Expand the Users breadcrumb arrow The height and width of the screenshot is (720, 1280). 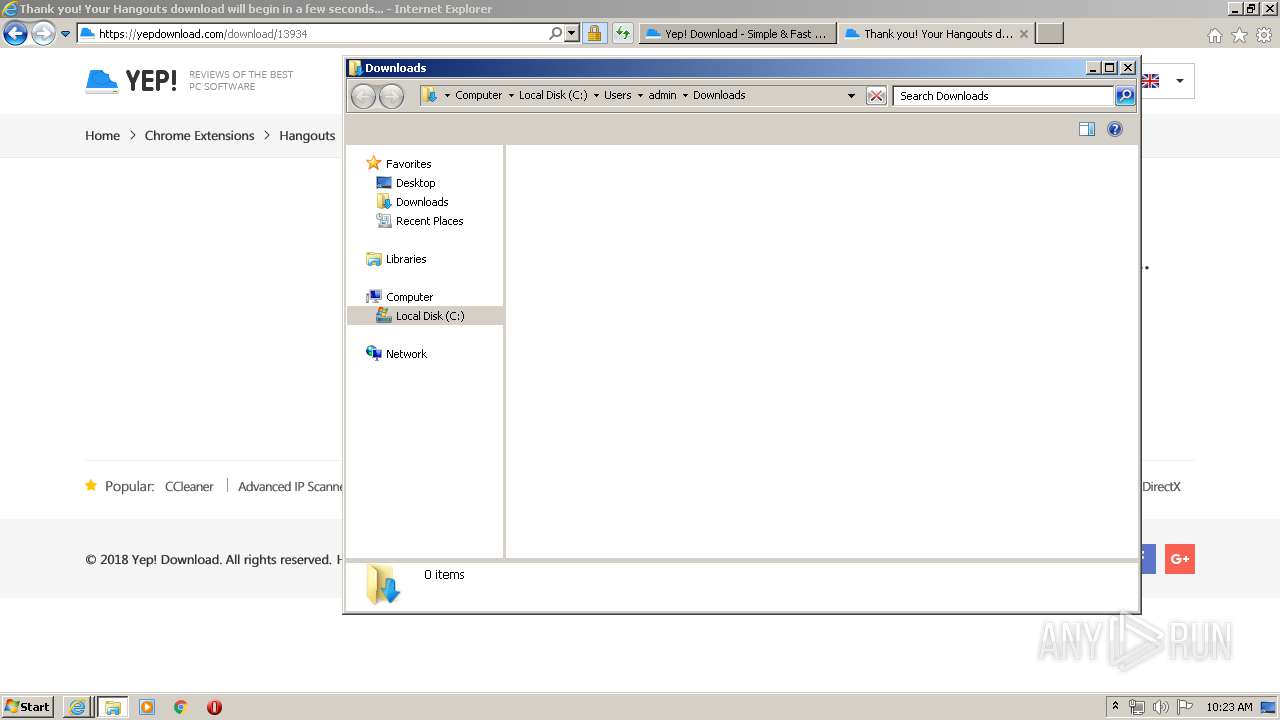(x=640, y=96)
